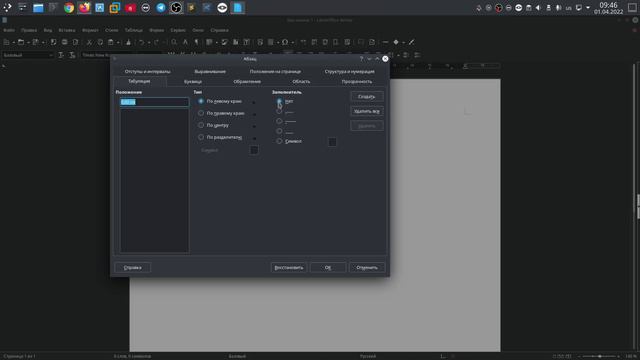Switch to 'Структура и нумерация' tab

(349, 71)
